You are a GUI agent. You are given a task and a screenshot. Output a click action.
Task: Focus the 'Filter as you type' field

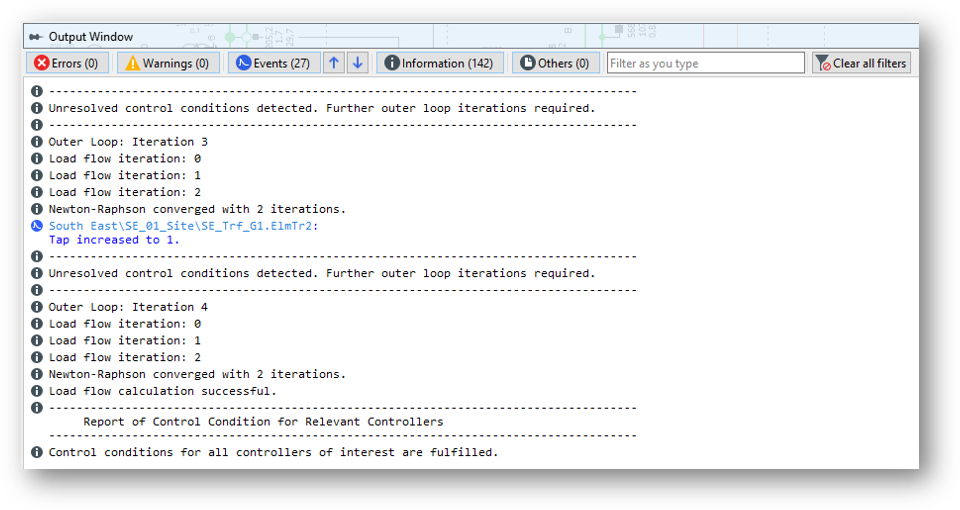tap(705, 63)
